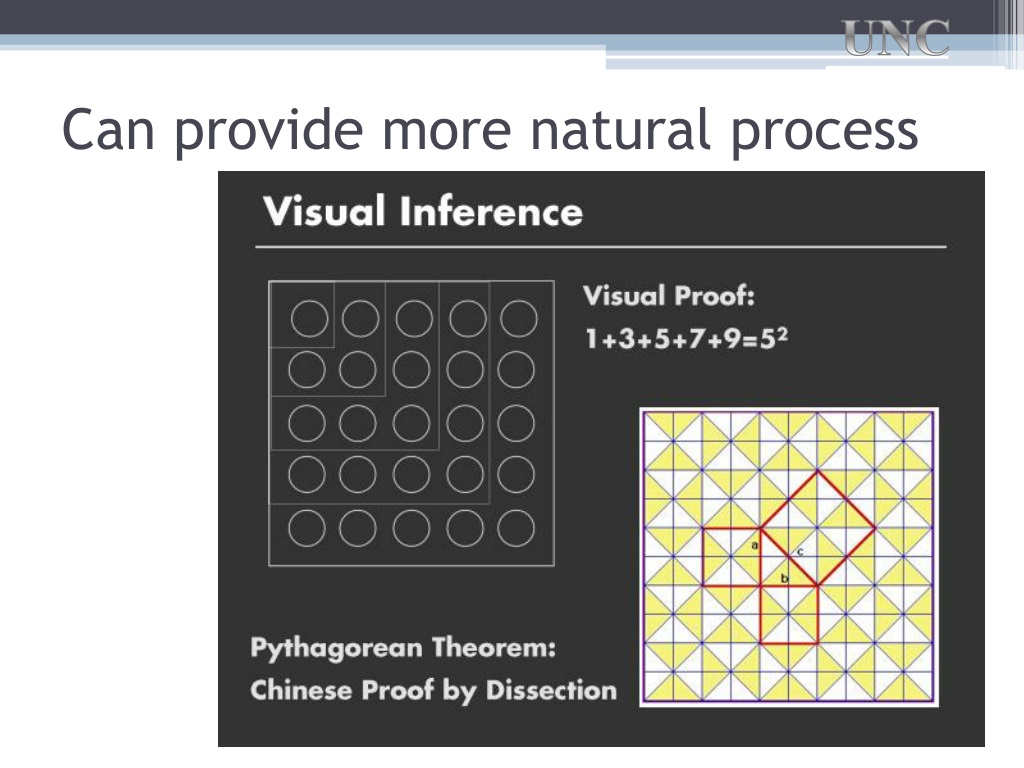Click the 'Visual Proof:' label

(x=669, y=296)
